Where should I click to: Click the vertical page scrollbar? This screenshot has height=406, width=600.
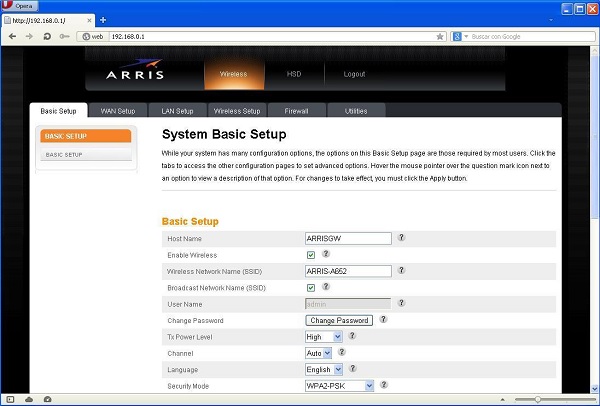coord(595,138)
